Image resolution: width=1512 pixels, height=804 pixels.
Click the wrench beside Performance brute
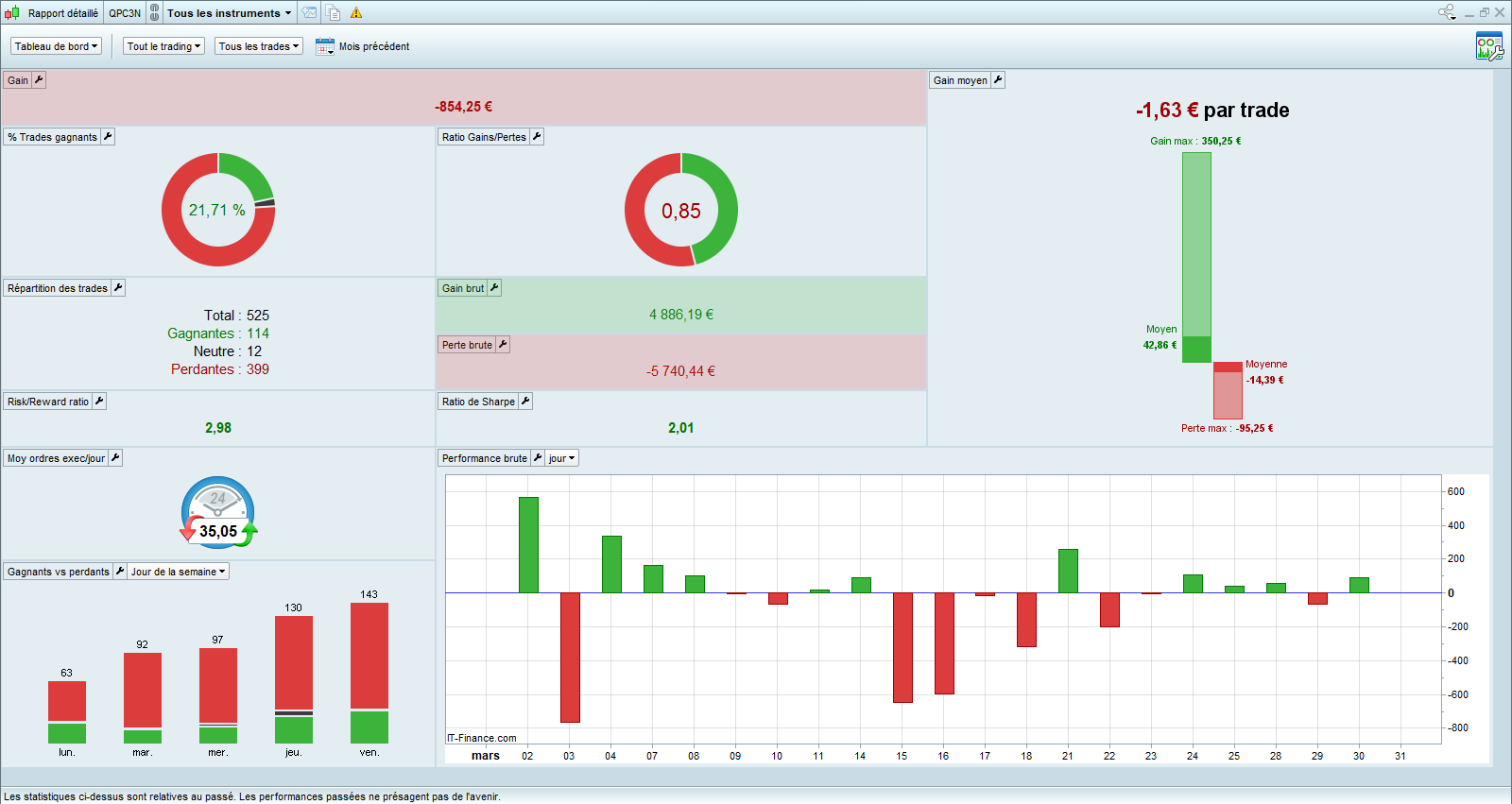(538, 458)
